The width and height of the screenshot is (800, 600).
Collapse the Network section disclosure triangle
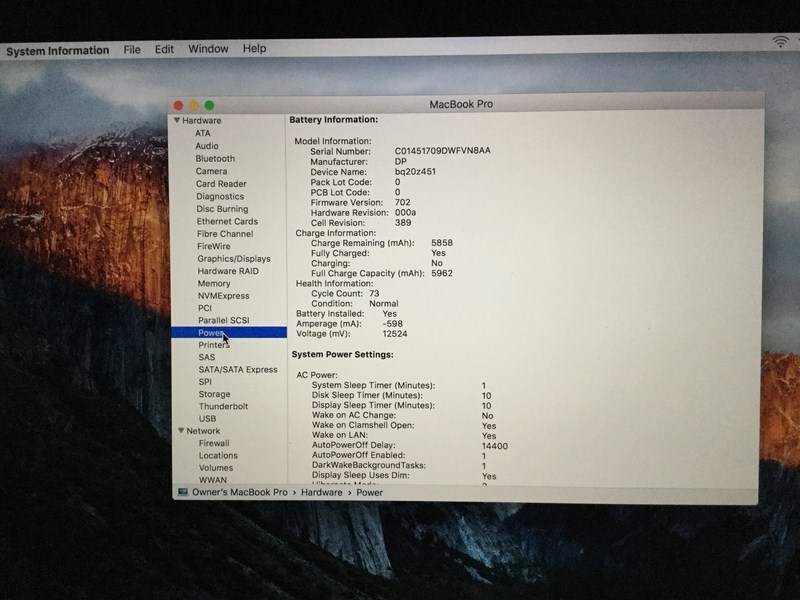pos(179,431)
